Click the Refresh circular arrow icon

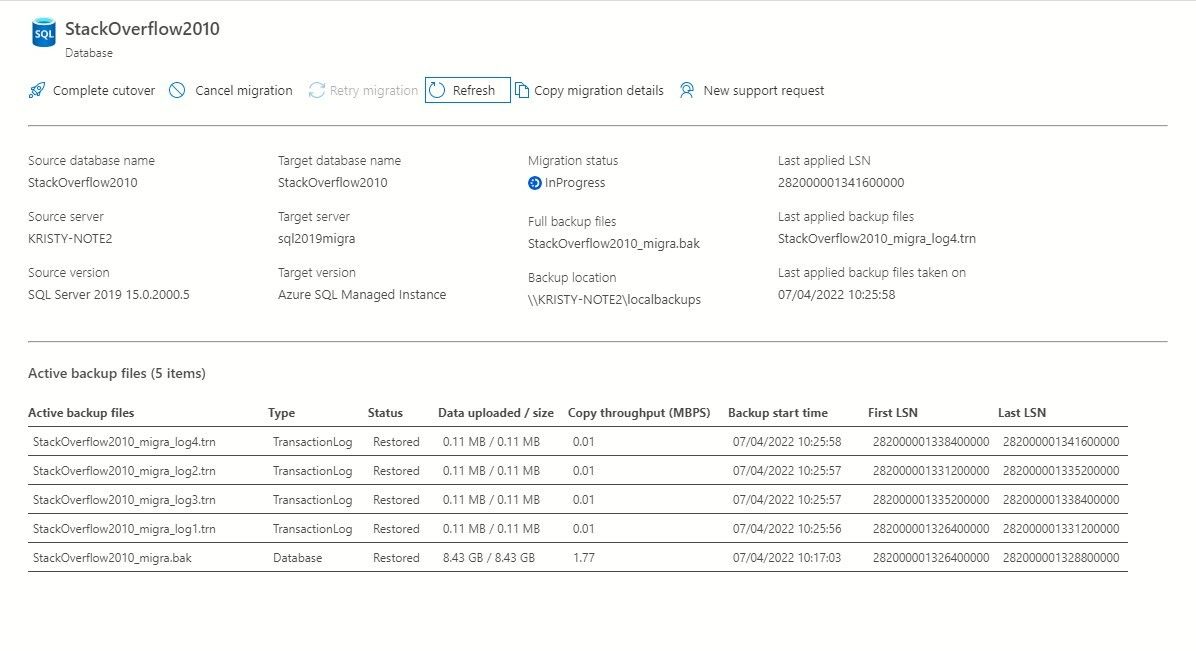437,90
